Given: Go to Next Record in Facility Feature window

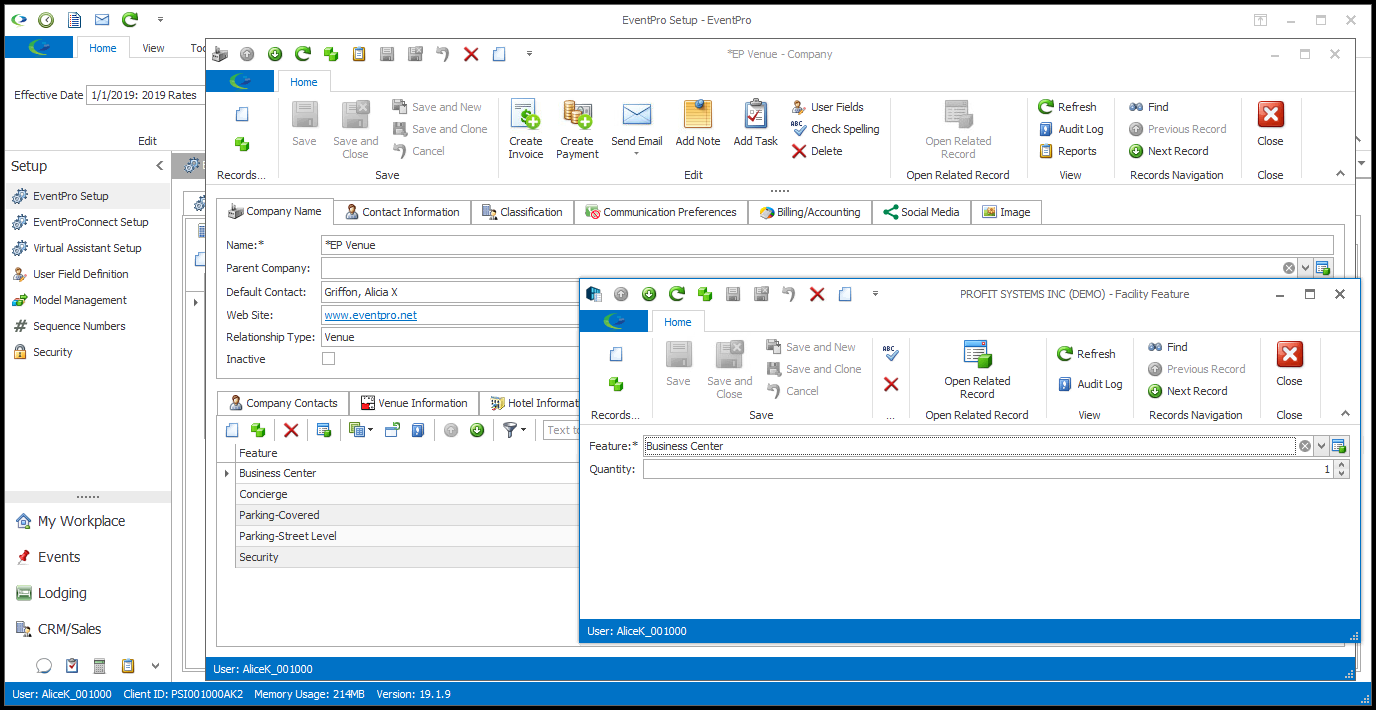Looking at the screenshot, I should coord(1187,391).
